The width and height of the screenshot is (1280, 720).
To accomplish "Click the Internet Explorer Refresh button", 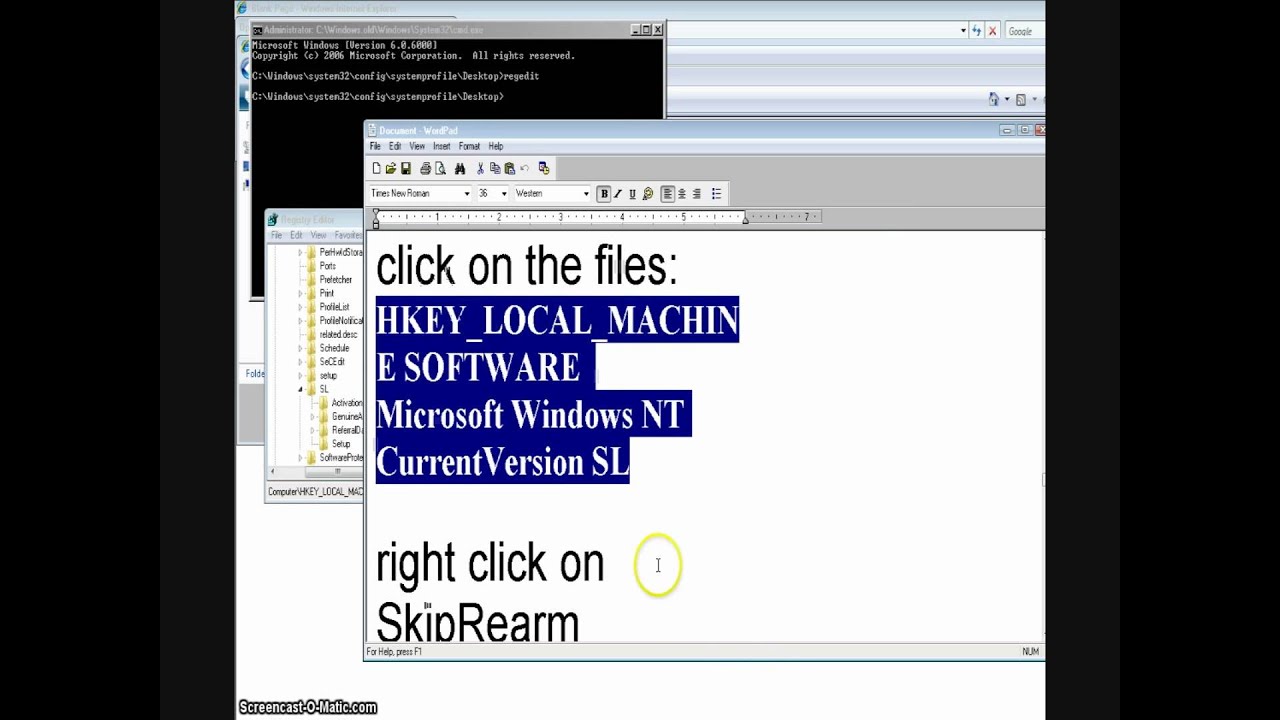I will click(x=977, y=31).
